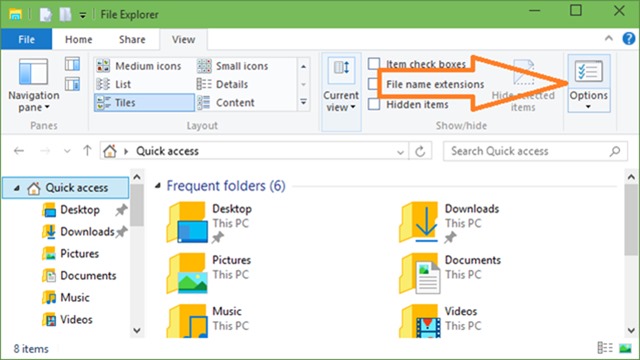Open Pictures folder tile
The width and height of the screenshot is (640, 360).
click(x=209, y=274)
